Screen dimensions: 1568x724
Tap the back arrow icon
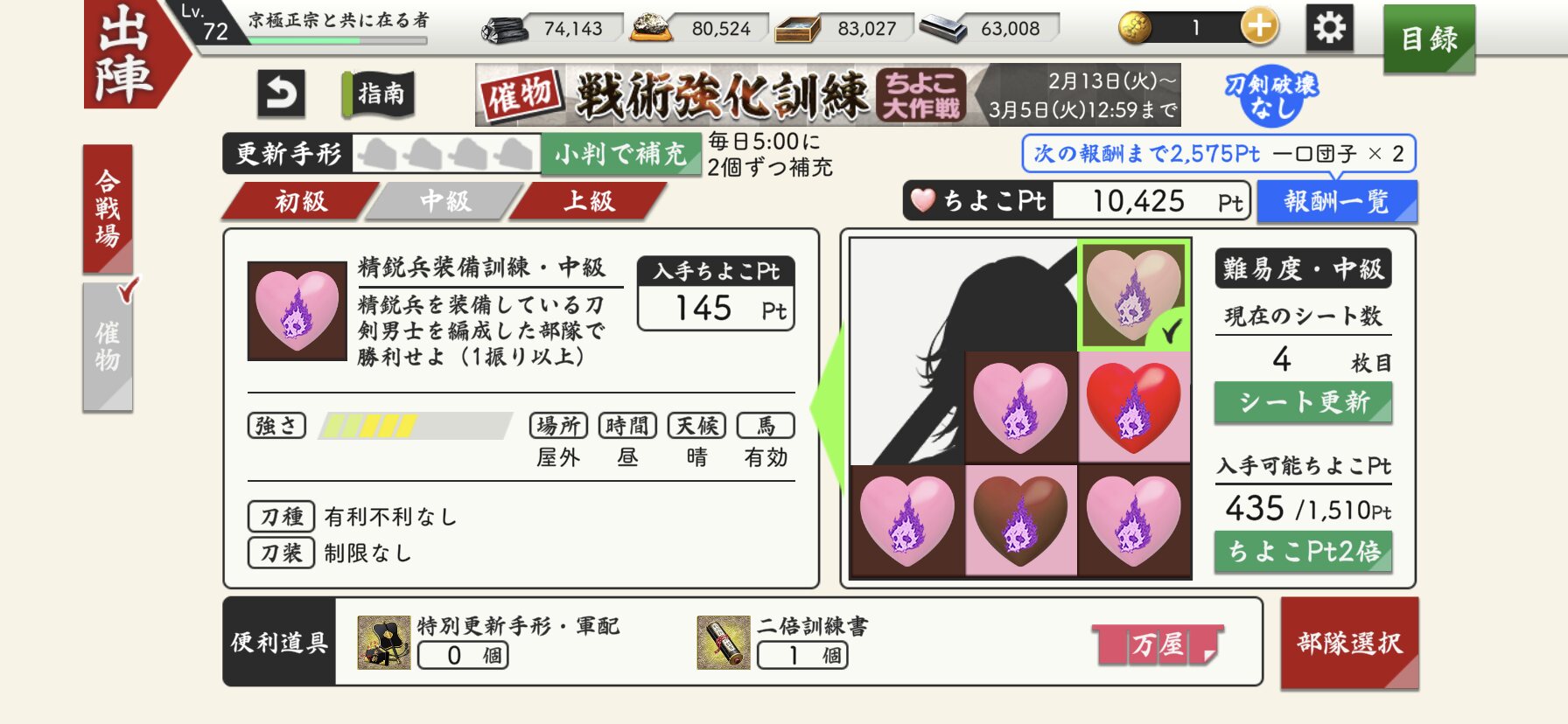tap(282, 94)
